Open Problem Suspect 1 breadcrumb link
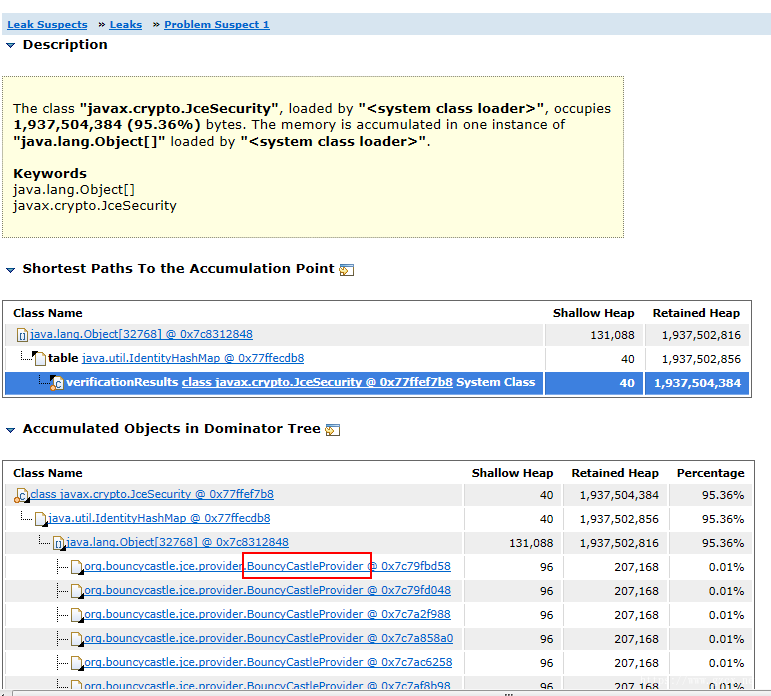 pyautogui.click(x=217, y=25)
